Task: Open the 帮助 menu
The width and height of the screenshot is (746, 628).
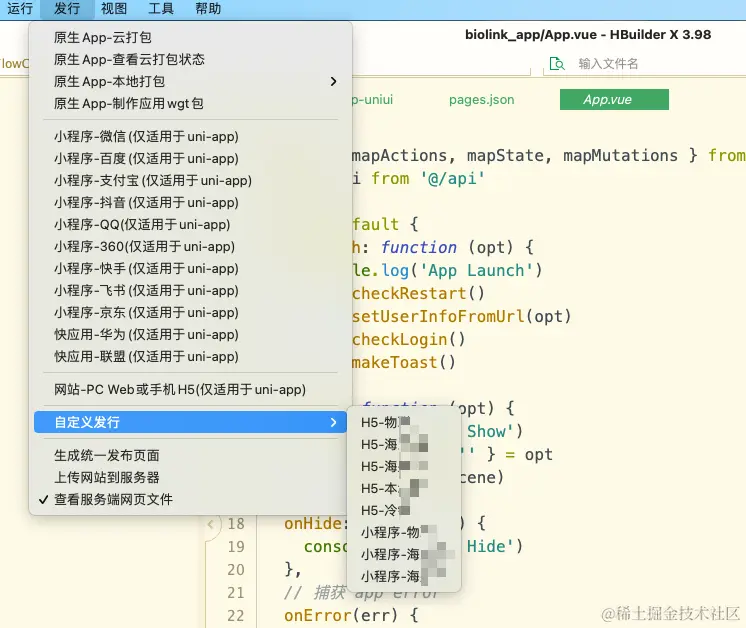Action: 208,9
